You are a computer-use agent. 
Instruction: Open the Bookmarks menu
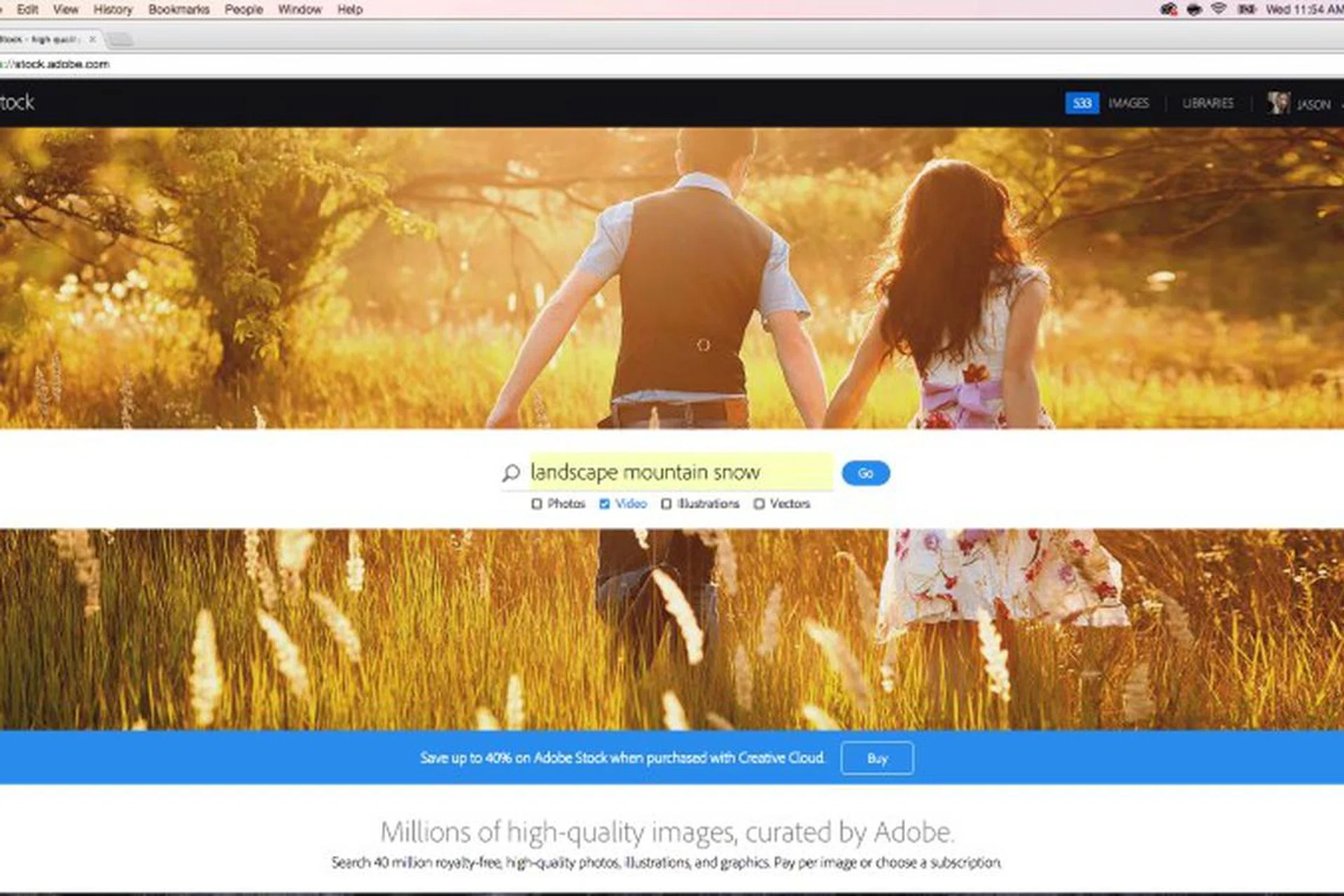pos(178,9)
